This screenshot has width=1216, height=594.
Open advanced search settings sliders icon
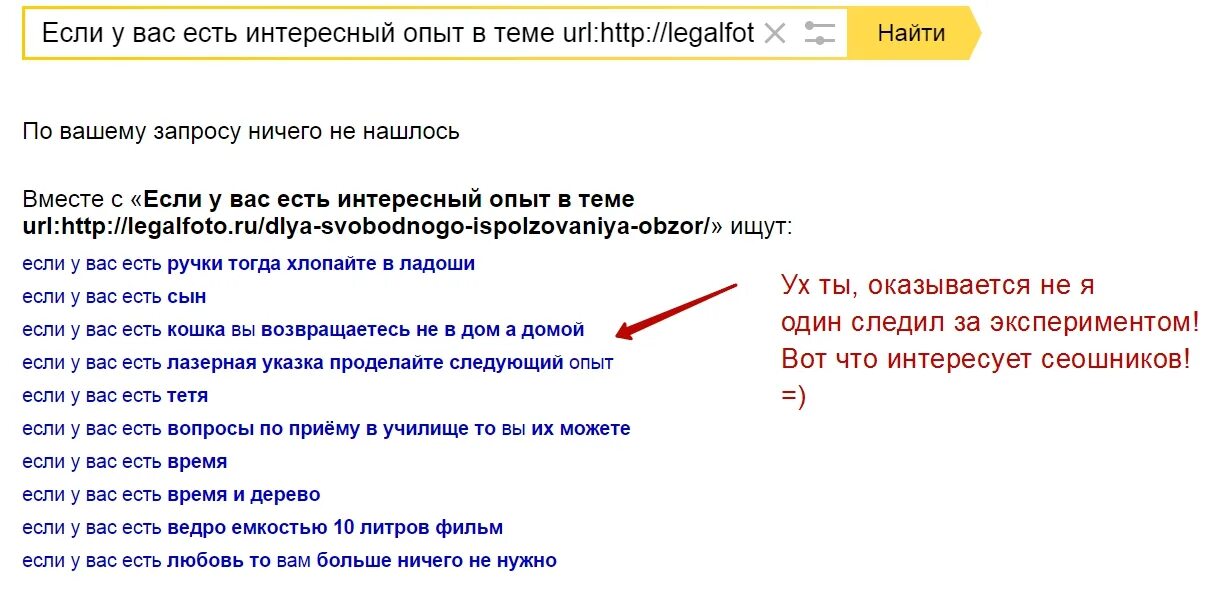(819, 33)
